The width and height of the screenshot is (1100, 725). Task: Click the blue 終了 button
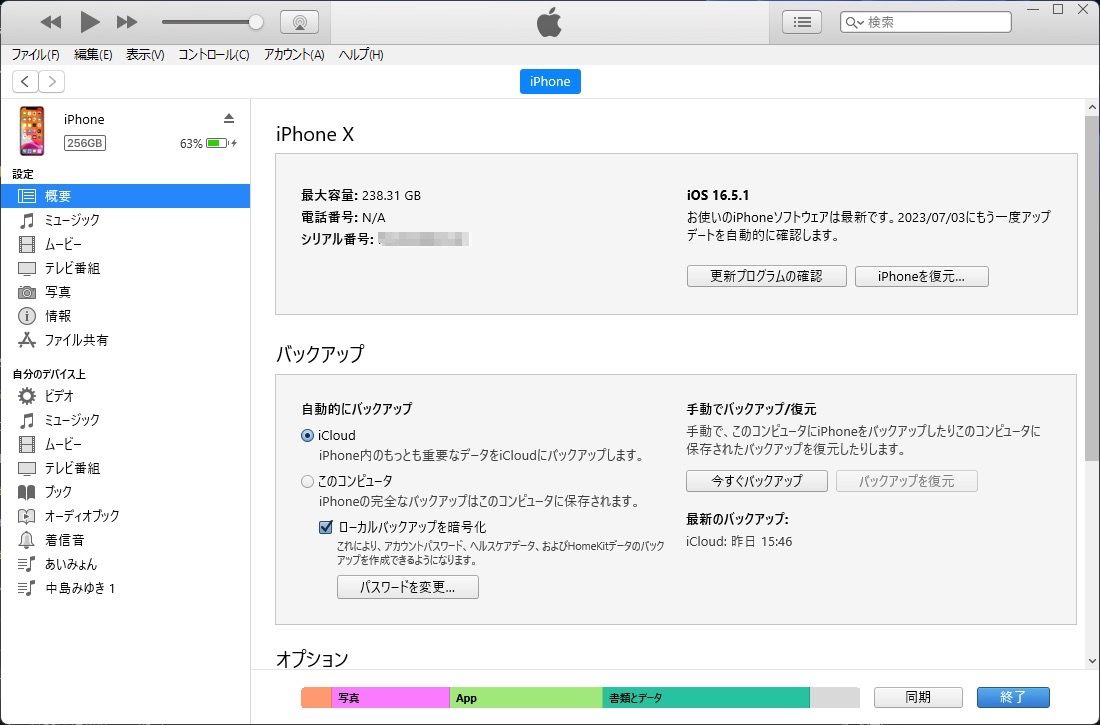(1013, 697)
